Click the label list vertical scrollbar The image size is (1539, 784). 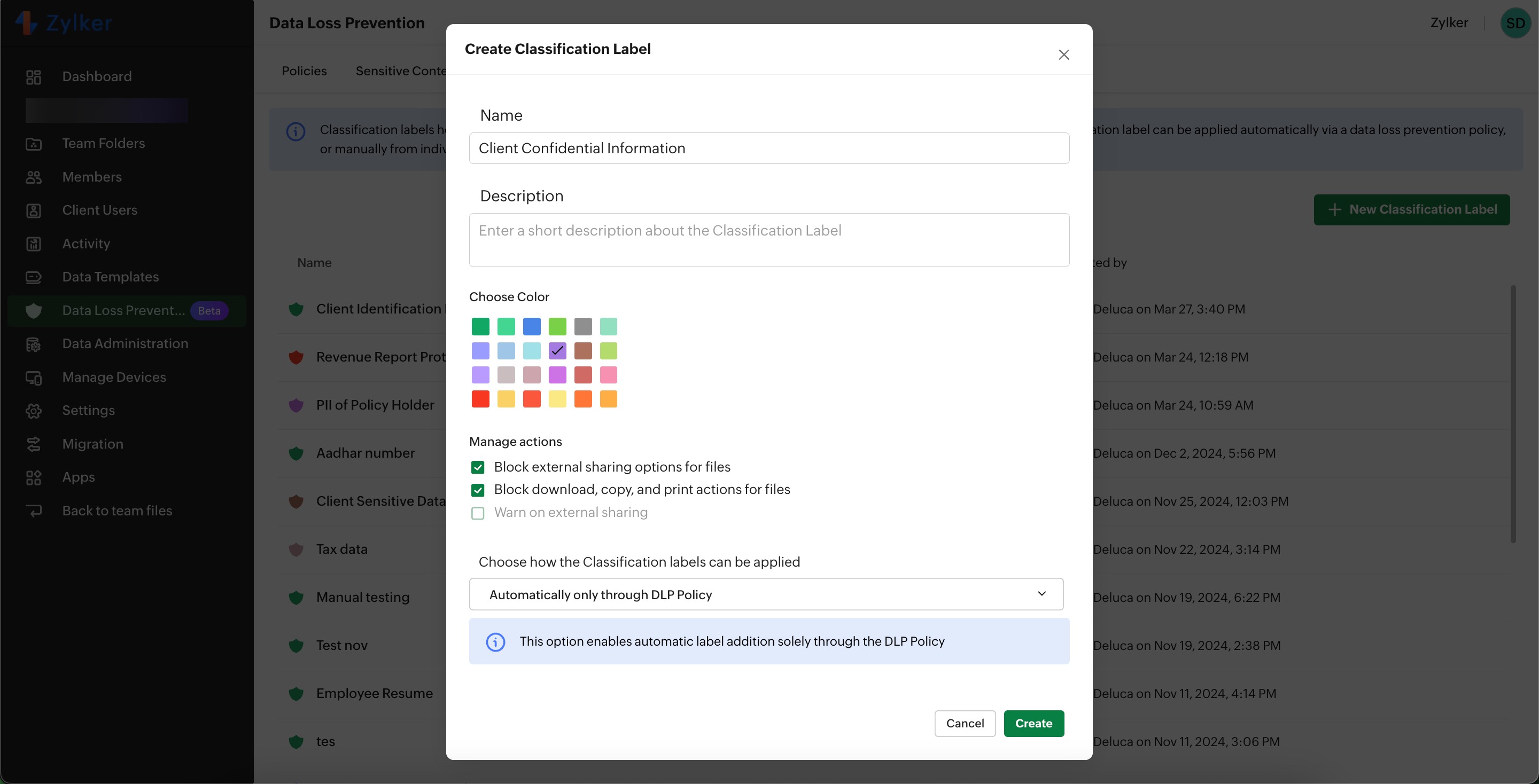tap(1513, 414)
